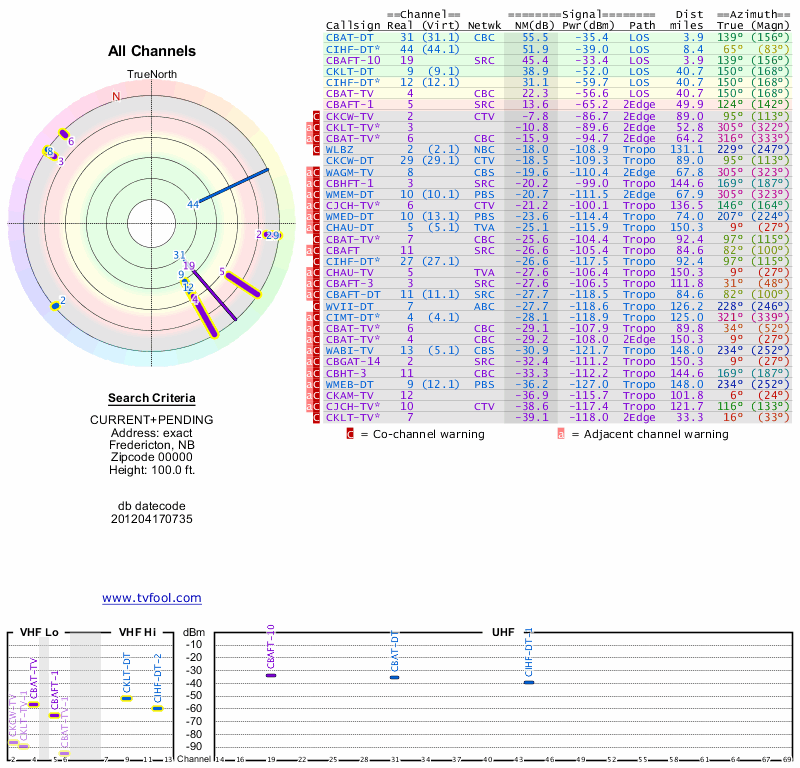Viewport: 800px width, 768px height.
Task: Click the Search Criteria heading
Action: 152,398
